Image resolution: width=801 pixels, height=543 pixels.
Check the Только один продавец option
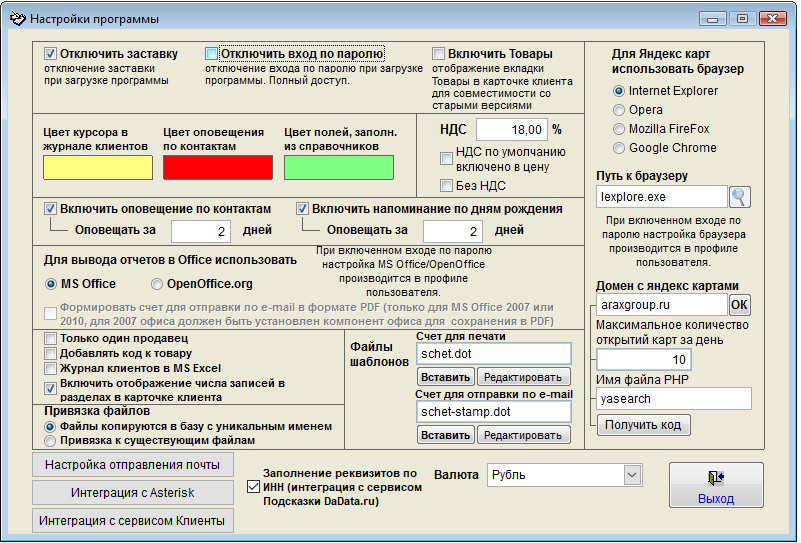pyautogui.click(x=50, y=338)
